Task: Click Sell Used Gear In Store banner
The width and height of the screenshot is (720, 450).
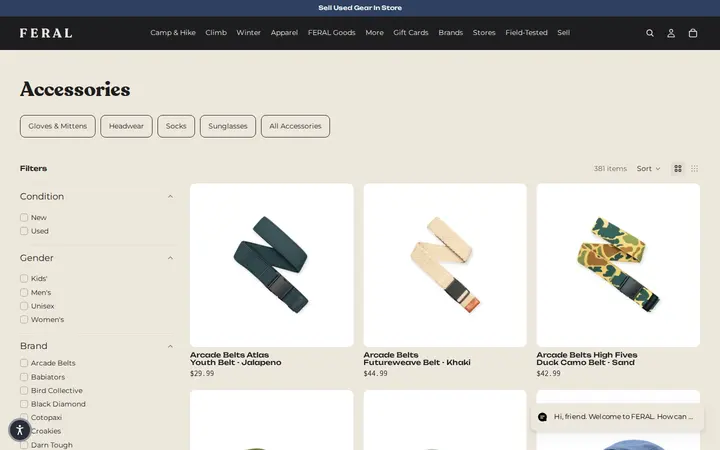Action: pos(360,8)
